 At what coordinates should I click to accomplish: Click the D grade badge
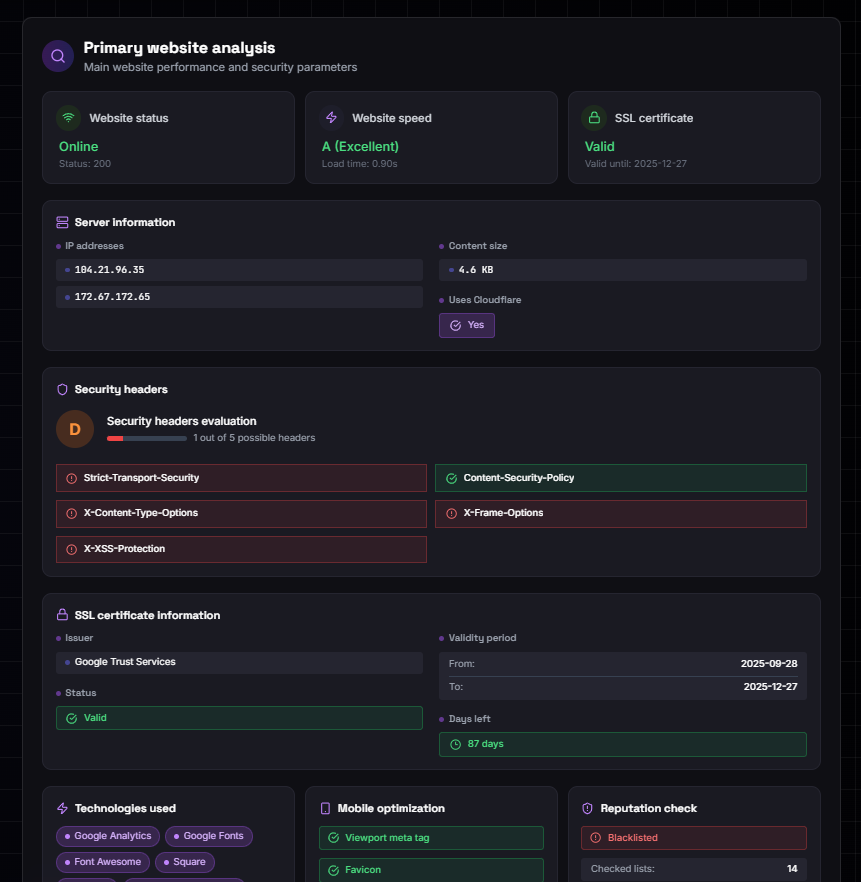click(75, 429)
